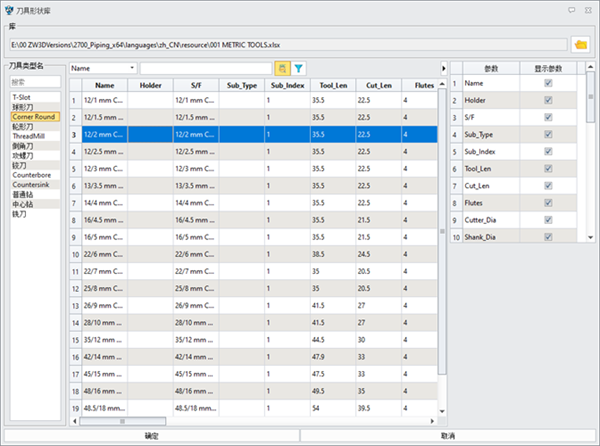Viewport: 600px width, 446px height.
Task: Click the help question mark icon in title bar
Action: click(x=571, y=9)
